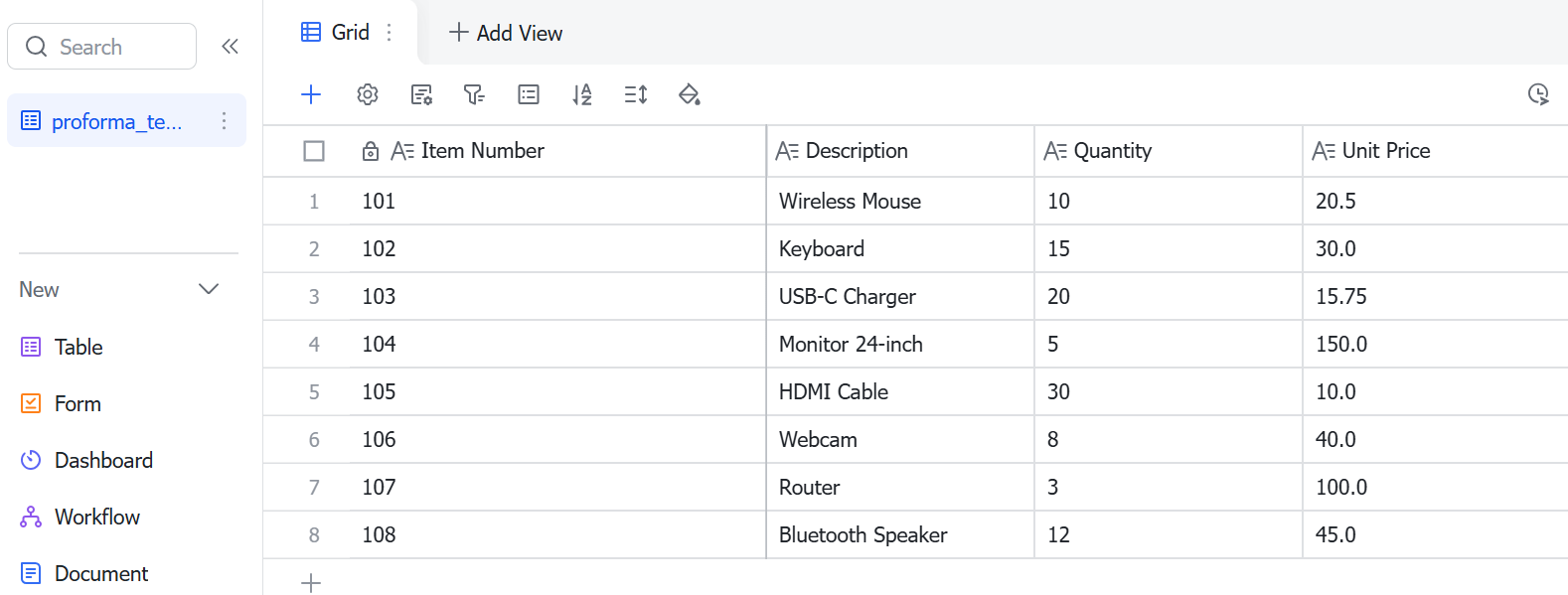Viewport: 1568px width, 595px height.
Task: Collapse sidebar with double chevron icon
Action: point(230,47)
